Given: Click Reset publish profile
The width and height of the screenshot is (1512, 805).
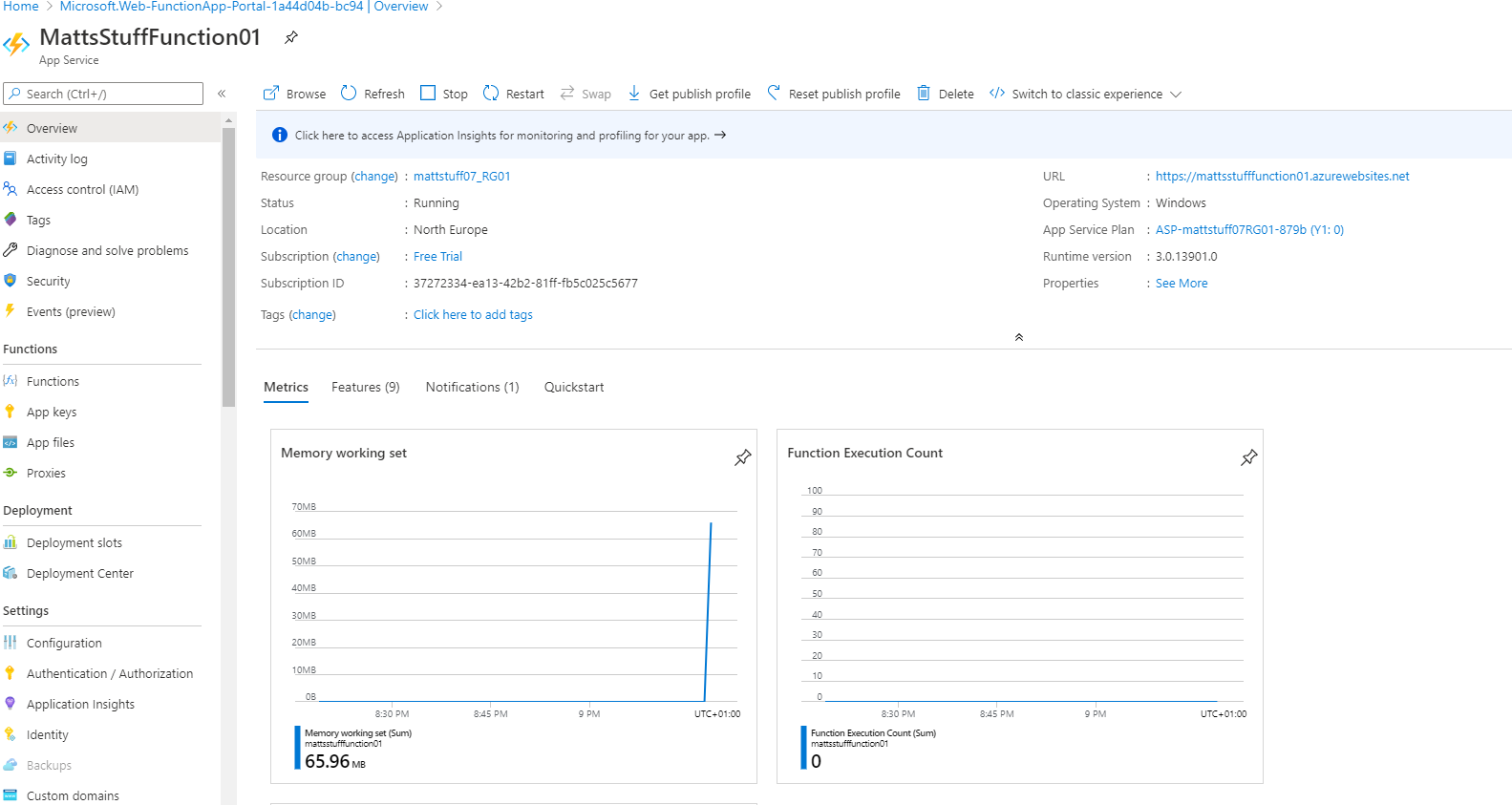Looking at the screenshot, I should [834, 94].
